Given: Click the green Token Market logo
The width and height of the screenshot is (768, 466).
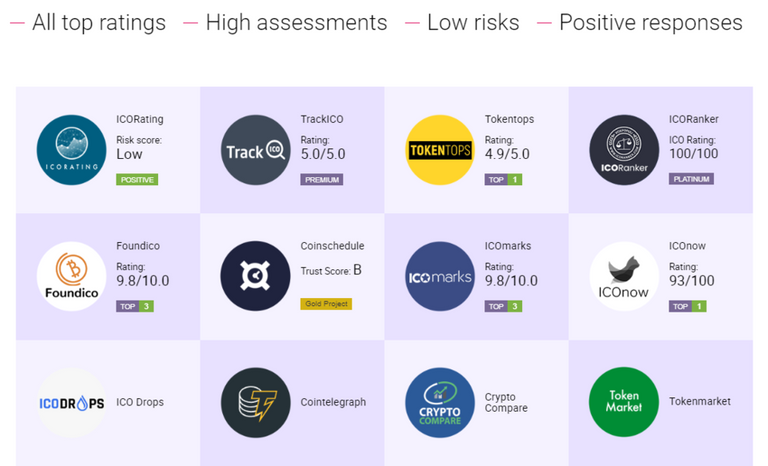Looking at the screenshot, I should click(x=623, y=402).
